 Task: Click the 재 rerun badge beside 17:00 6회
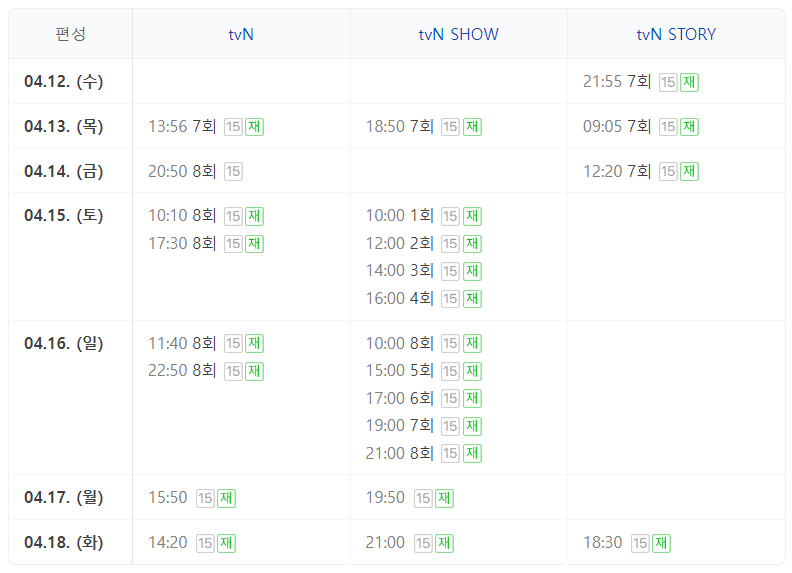pyautogui.click(x=472, y=399)
